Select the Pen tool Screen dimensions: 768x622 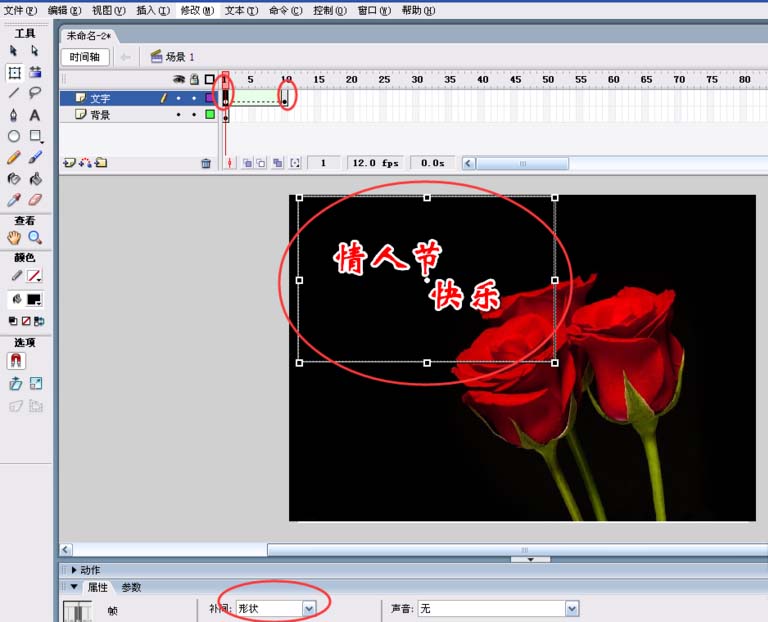pyautogui.click(x=14, y=115)
